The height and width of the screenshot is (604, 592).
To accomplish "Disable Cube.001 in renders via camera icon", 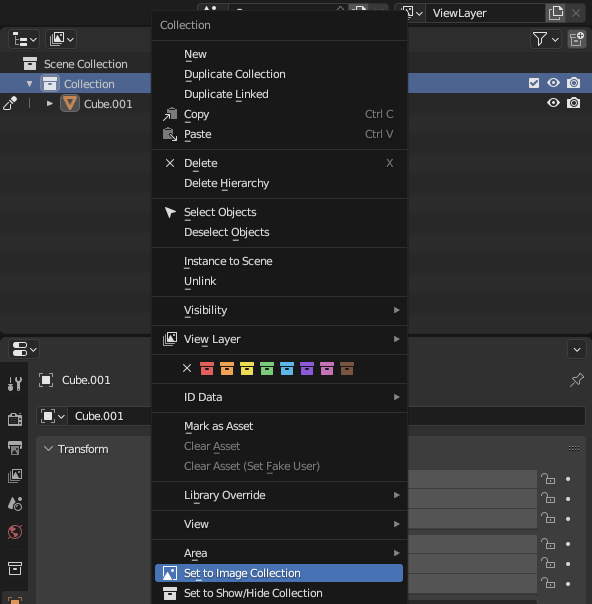I will pos(574,103).
